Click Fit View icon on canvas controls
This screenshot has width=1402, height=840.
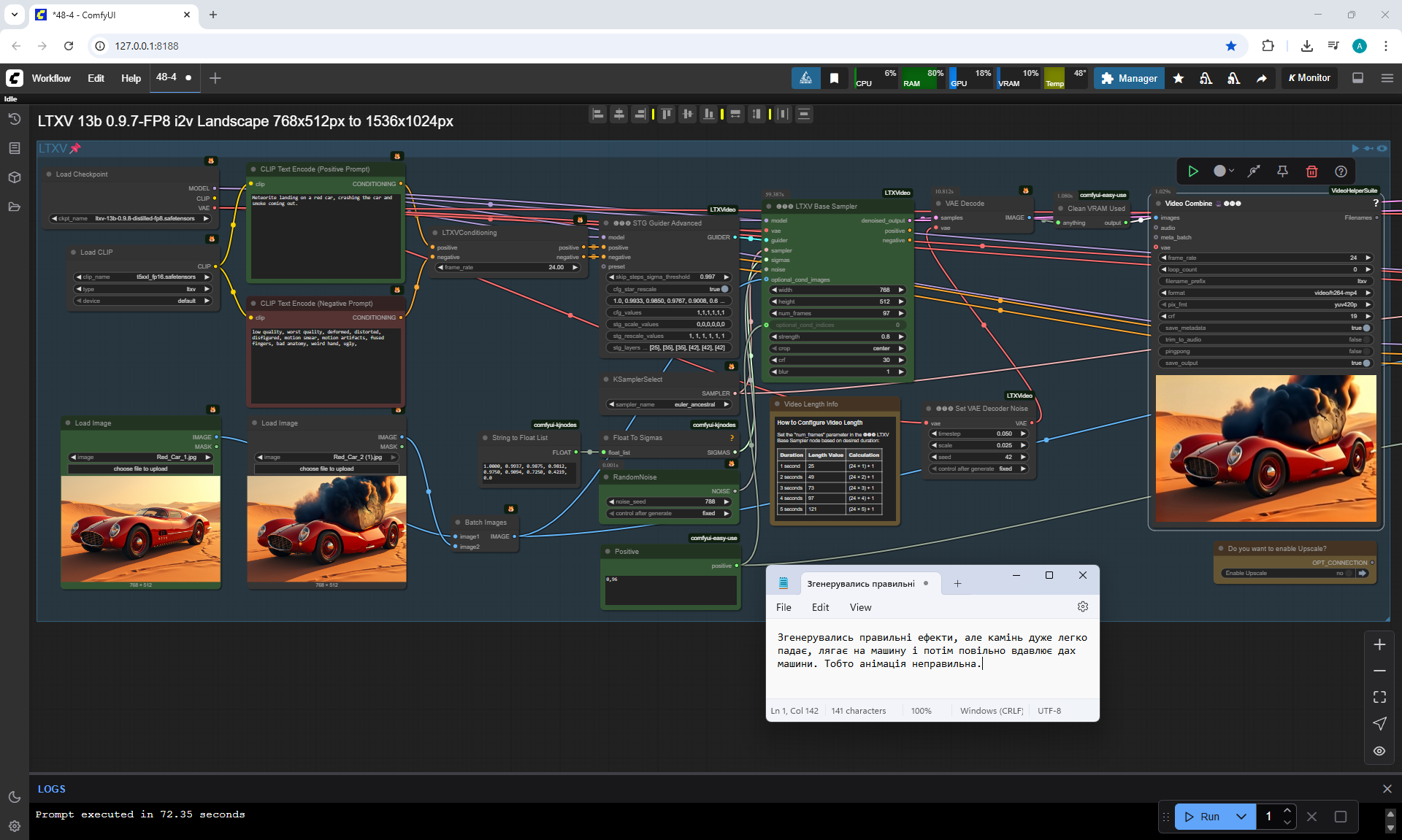(1379, 697)
